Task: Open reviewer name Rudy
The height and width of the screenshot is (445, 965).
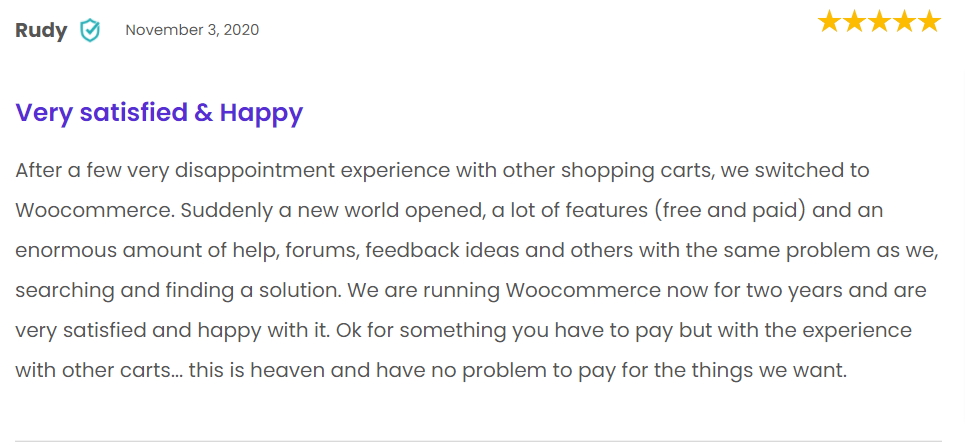Action: [41, 30]
